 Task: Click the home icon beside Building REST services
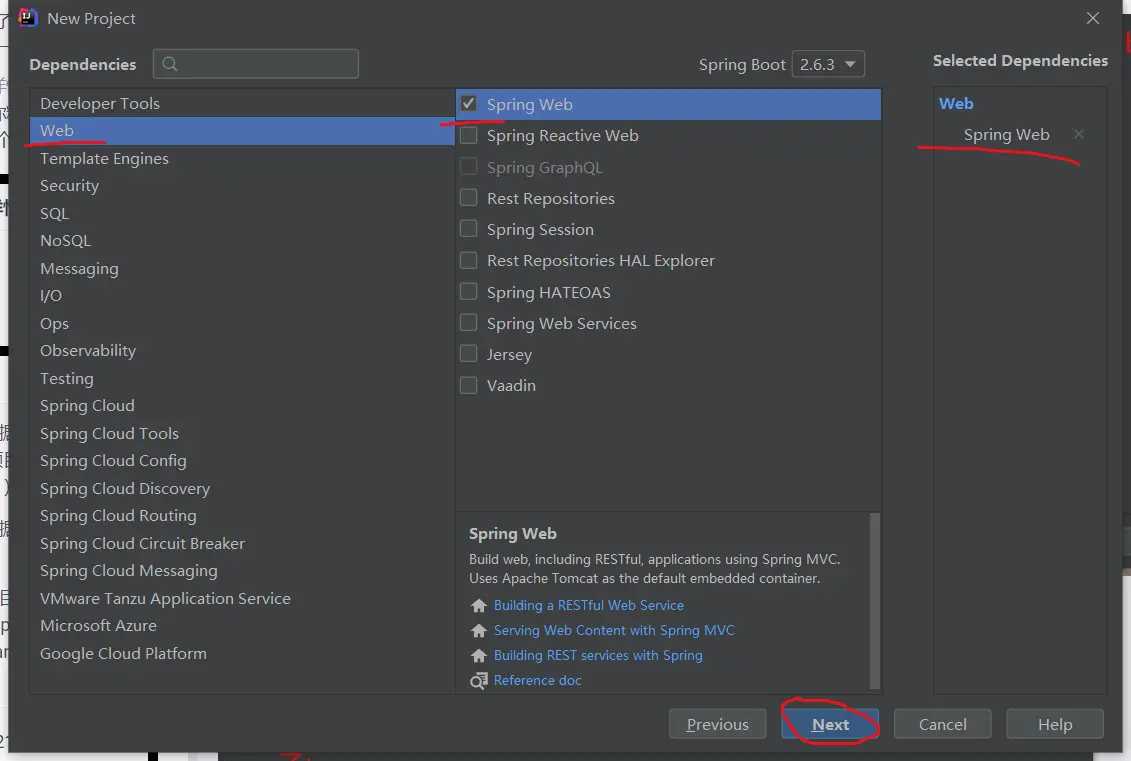pyautogui.click(x=478, y=656)
